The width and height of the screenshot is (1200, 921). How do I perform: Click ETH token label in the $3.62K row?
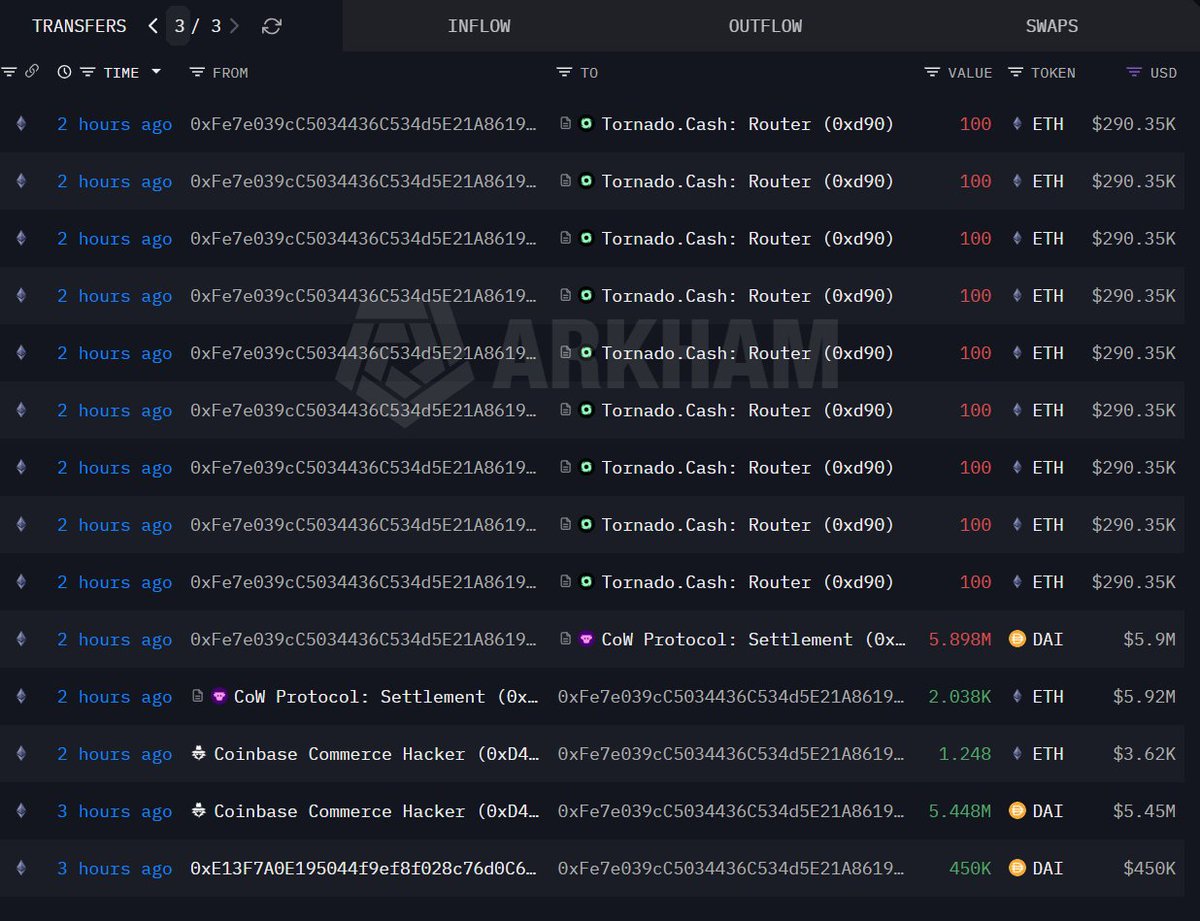1048,754
